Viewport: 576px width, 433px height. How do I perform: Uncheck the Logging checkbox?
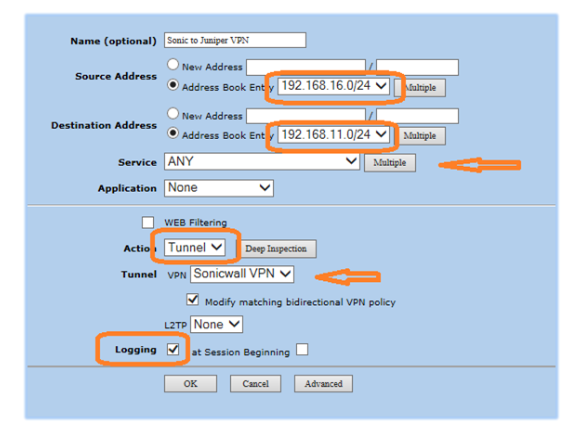pos(173,349)
